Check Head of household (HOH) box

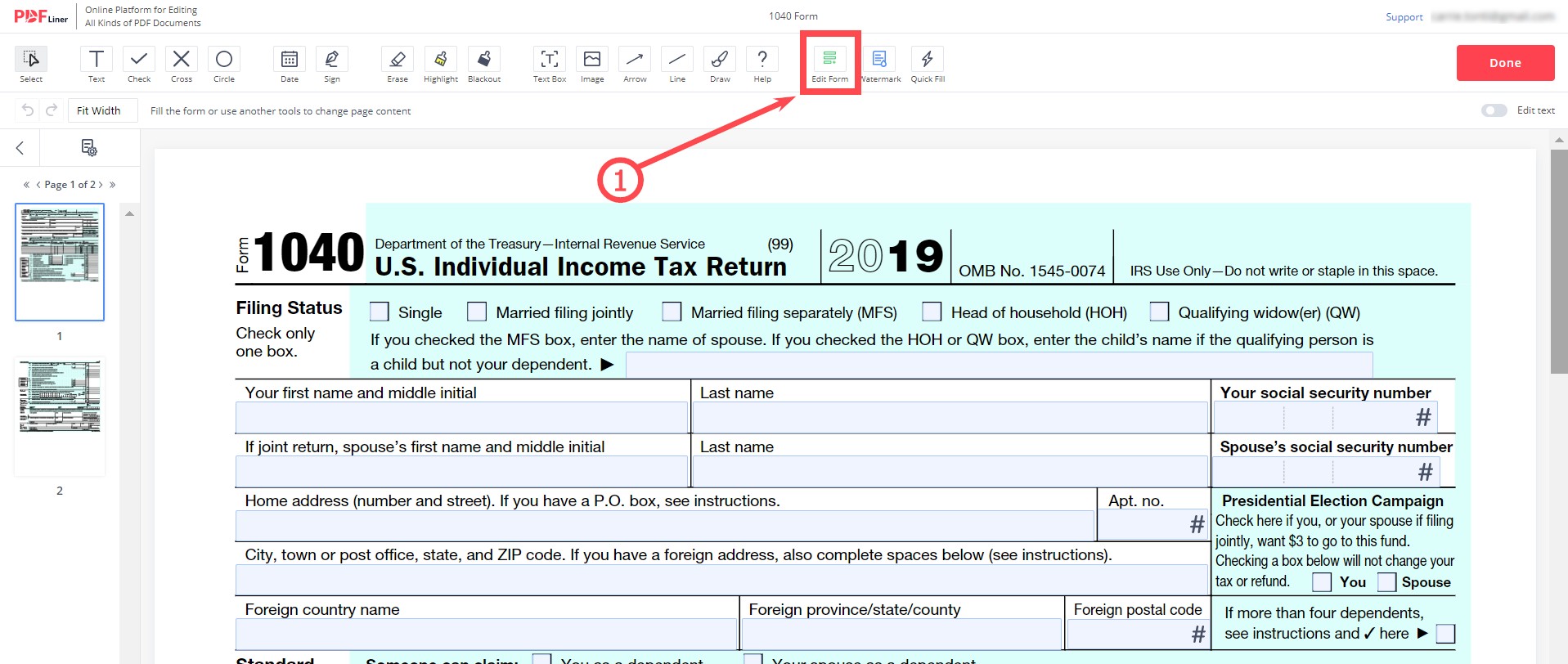coord(932,312)
